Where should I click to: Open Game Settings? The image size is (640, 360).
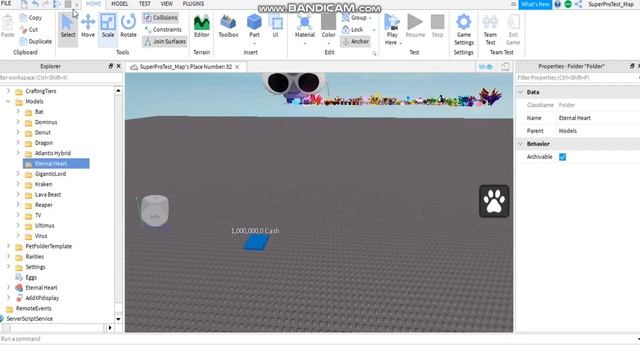(x=464, y=29)
